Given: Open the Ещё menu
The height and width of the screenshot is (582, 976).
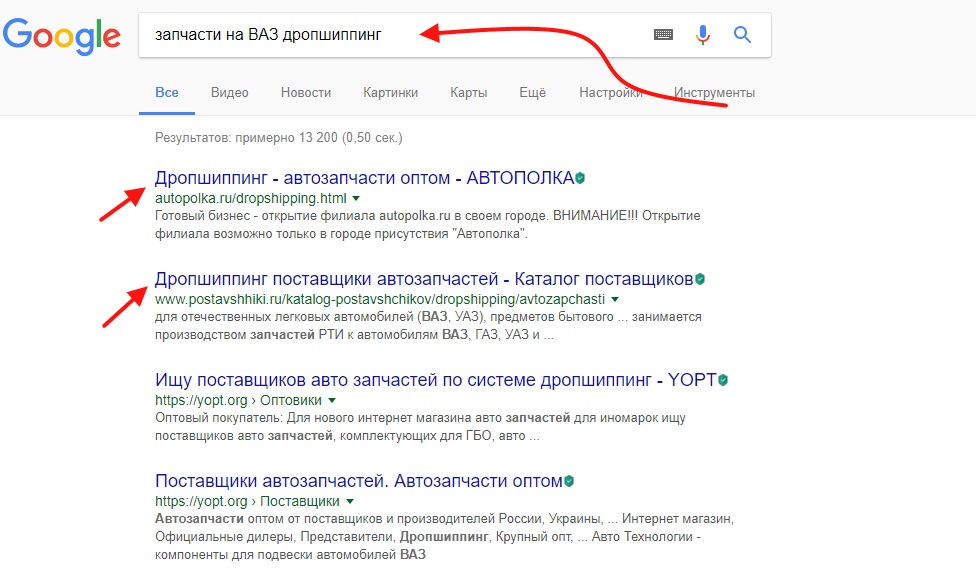Looking at the screenshot, I should [x=532, y=93].
